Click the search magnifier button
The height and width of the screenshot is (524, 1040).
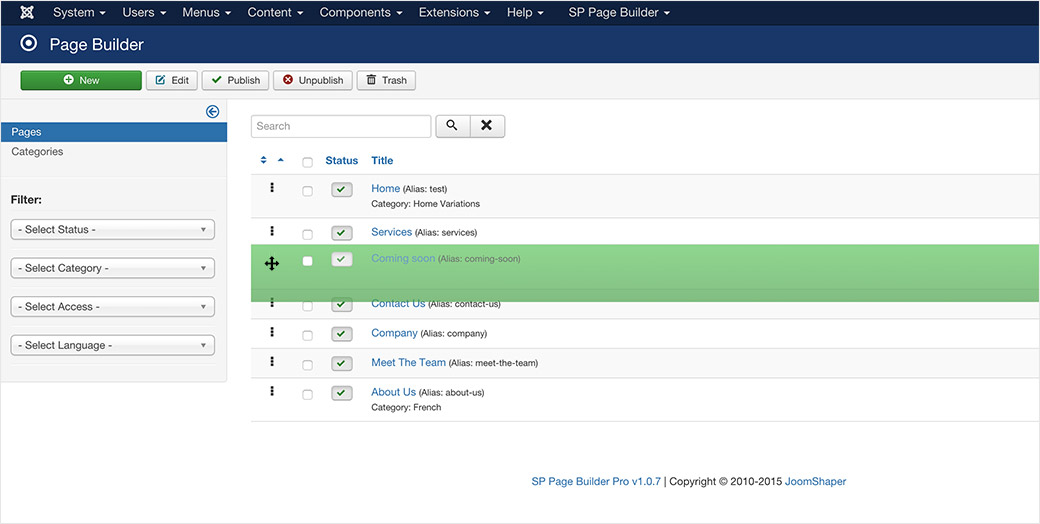click(452, 126)
